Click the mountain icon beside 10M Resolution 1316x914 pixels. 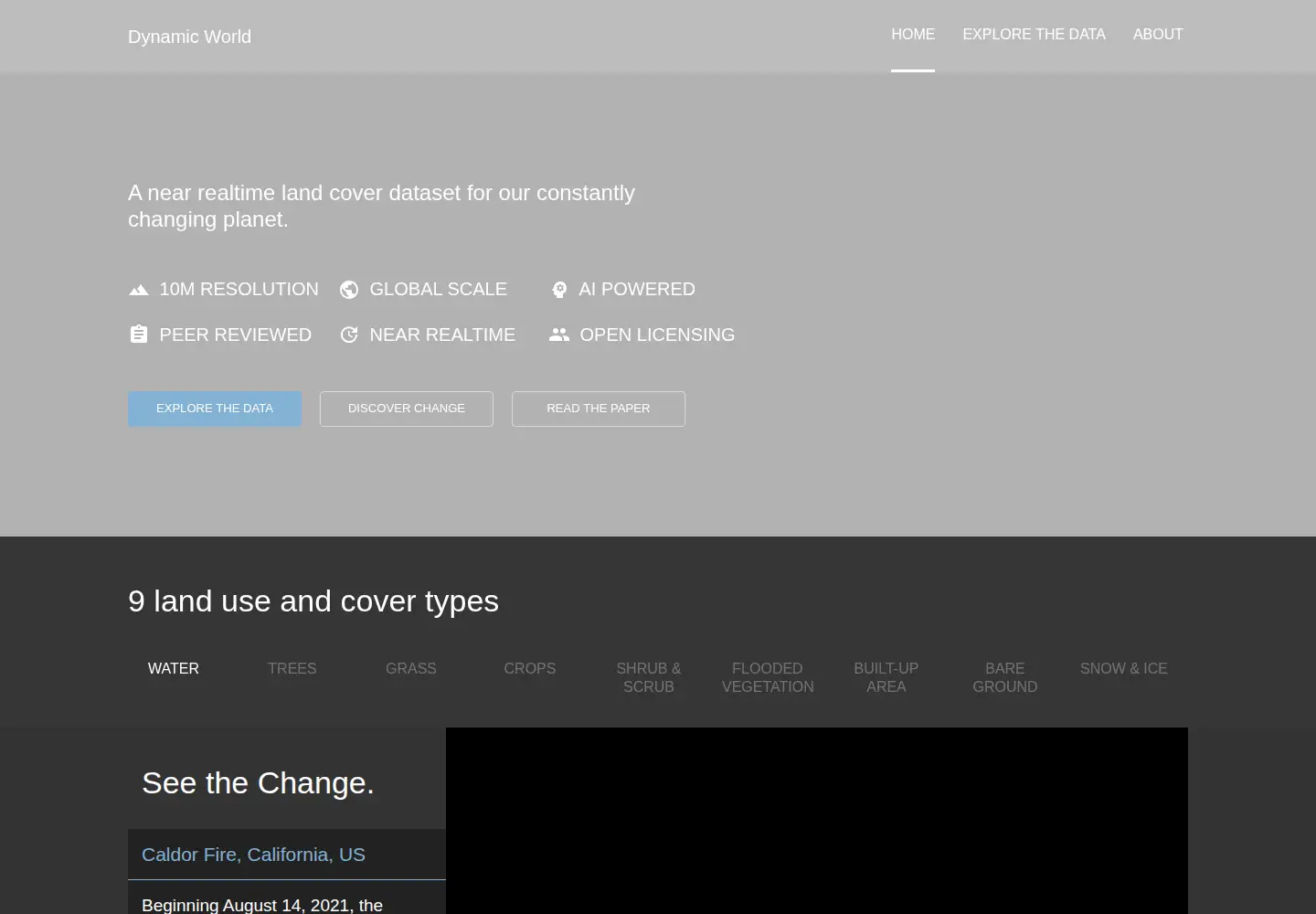click(x=139, y=290)
